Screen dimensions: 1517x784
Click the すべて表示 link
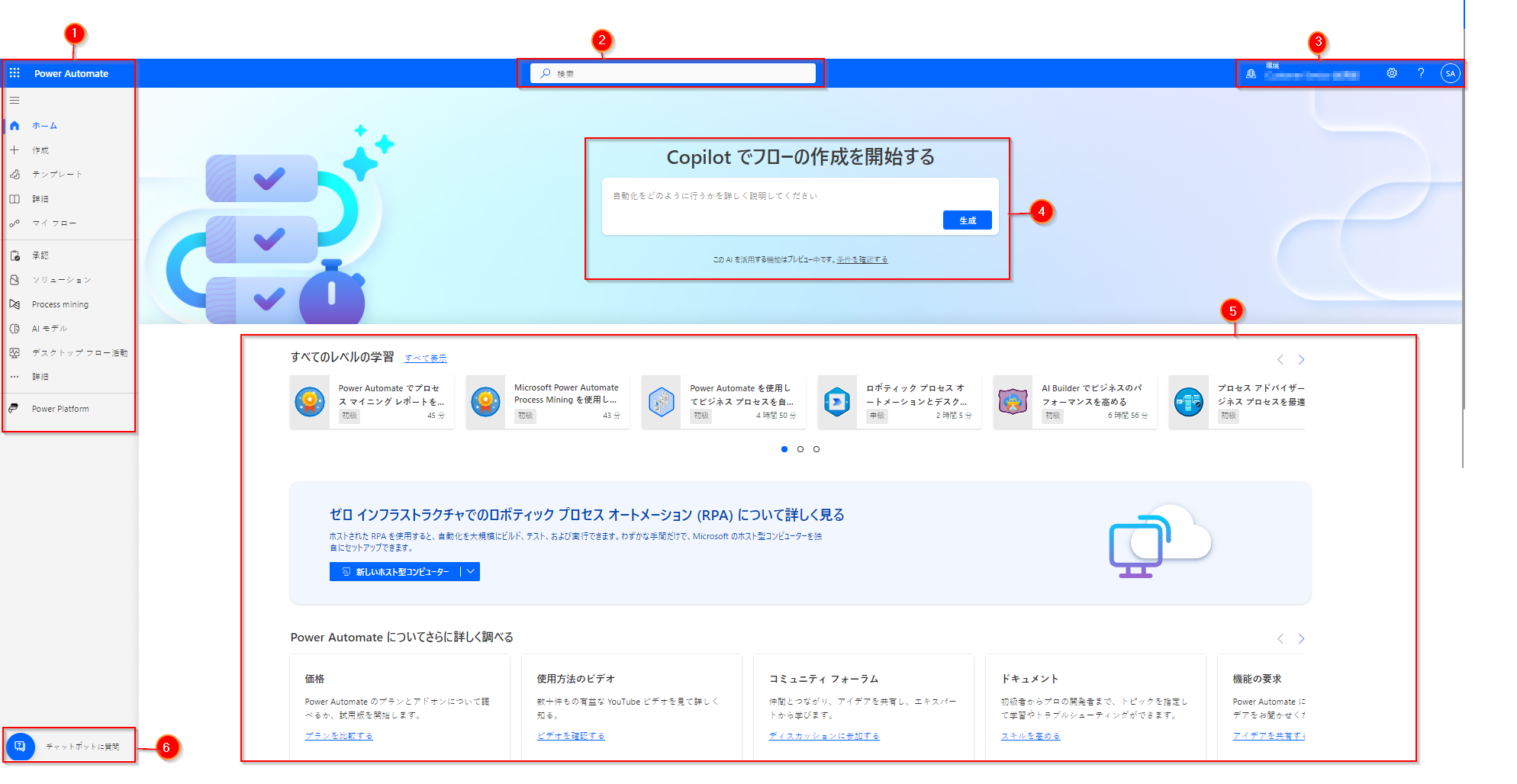[x=426, y=358]
